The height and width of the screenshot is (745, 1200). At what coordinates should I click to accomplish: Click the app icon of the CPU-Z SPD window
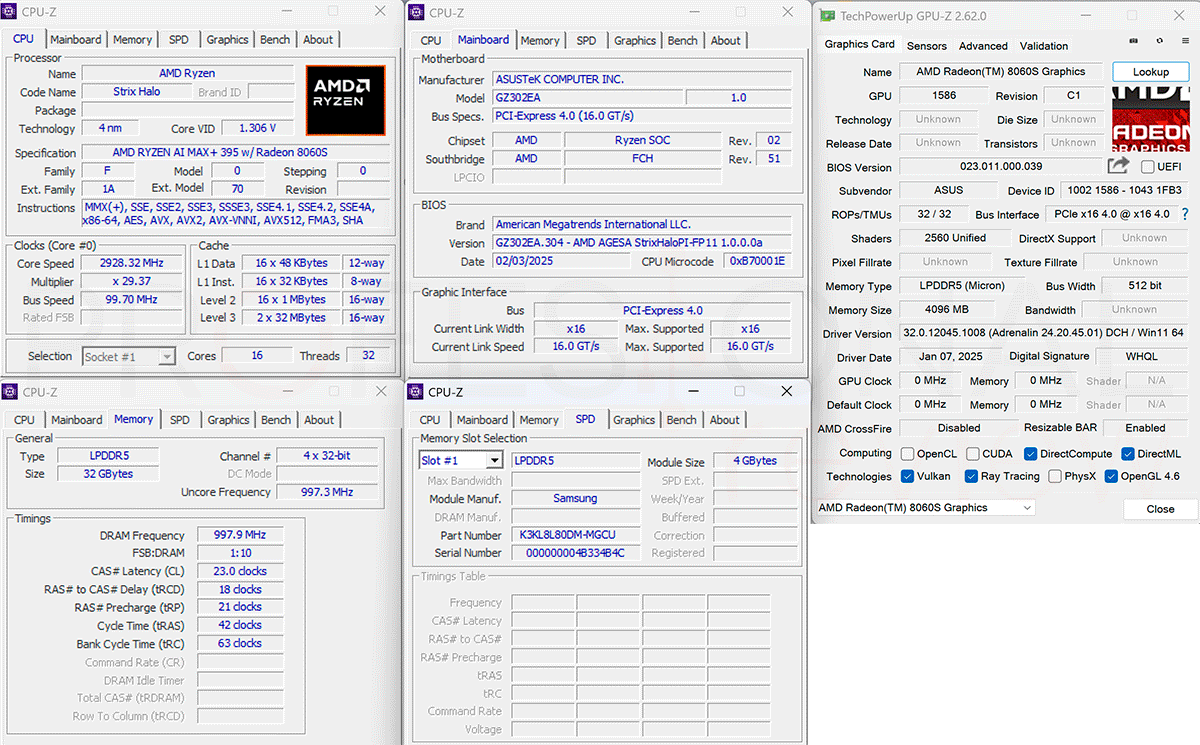pyautogui.click(x=417, y=392)
